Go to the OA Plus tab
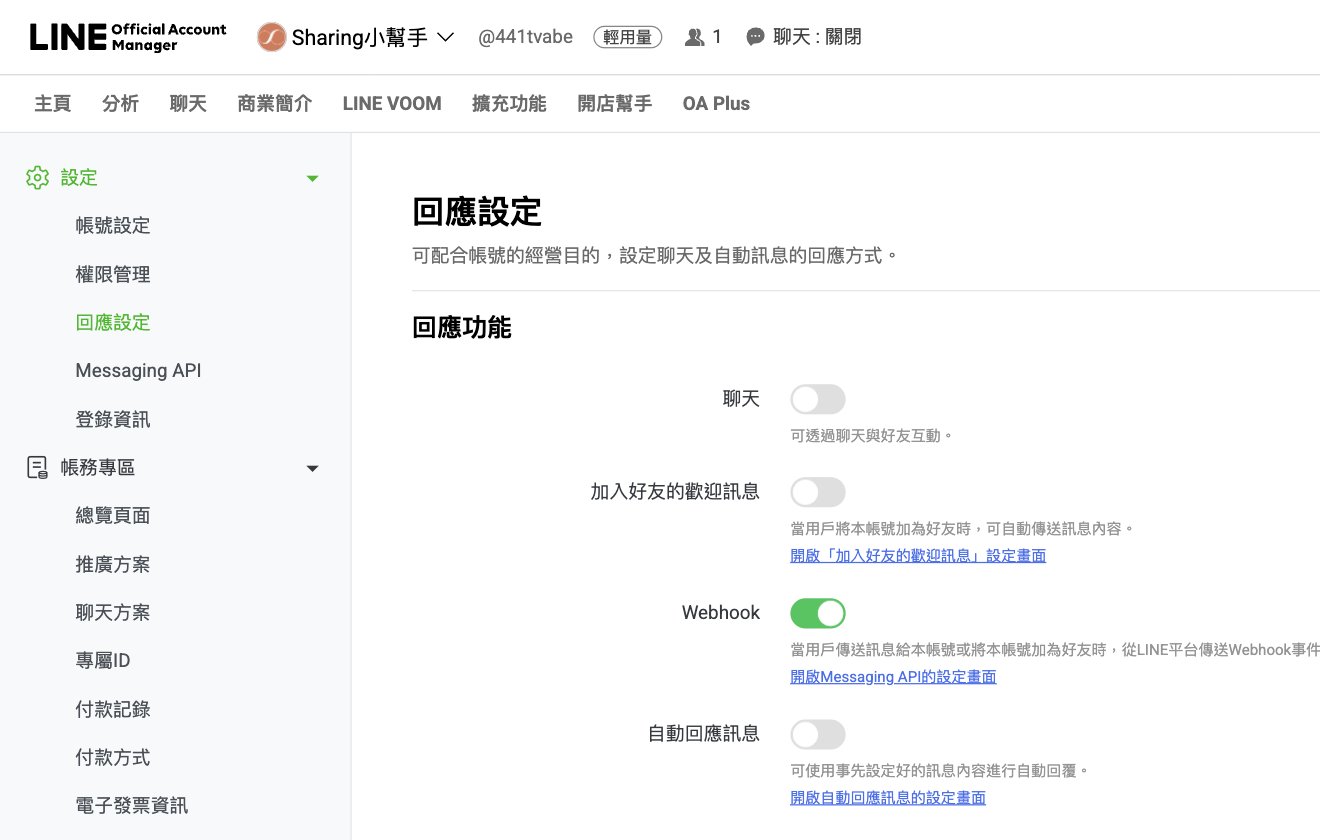1320x840 pixels. pyautogui.click(x=716, y=103)
